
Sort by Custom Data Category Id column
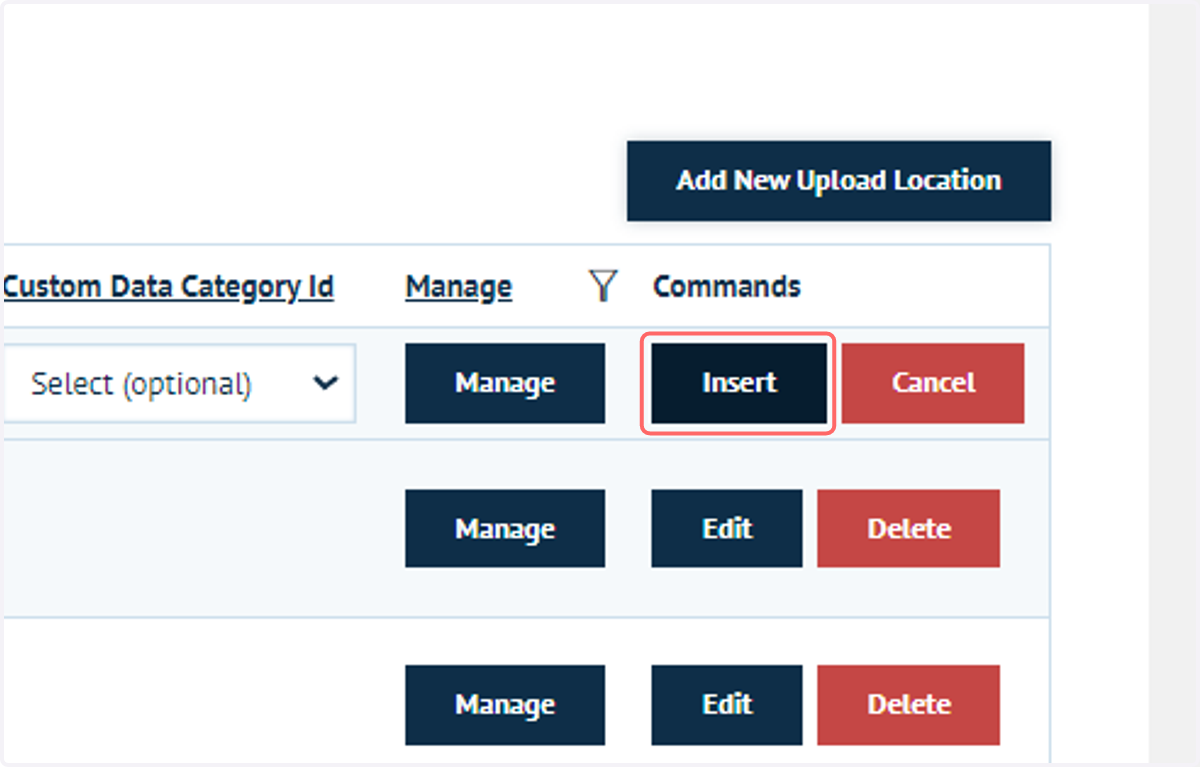tap(168, 287)
